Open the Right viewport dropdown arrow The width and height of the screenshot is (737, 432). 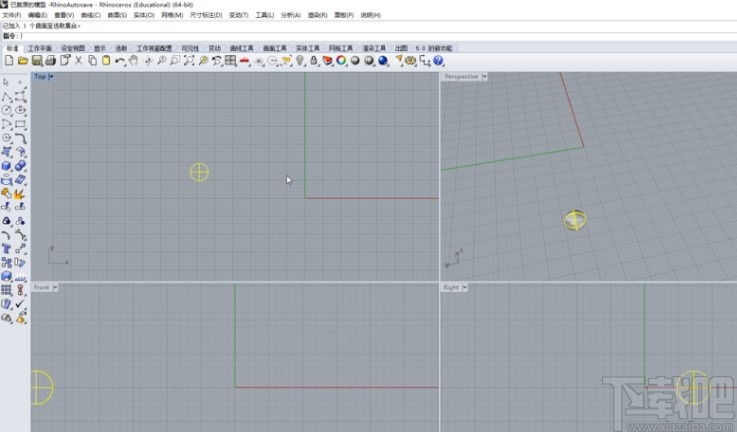click(x=465, y=287)
